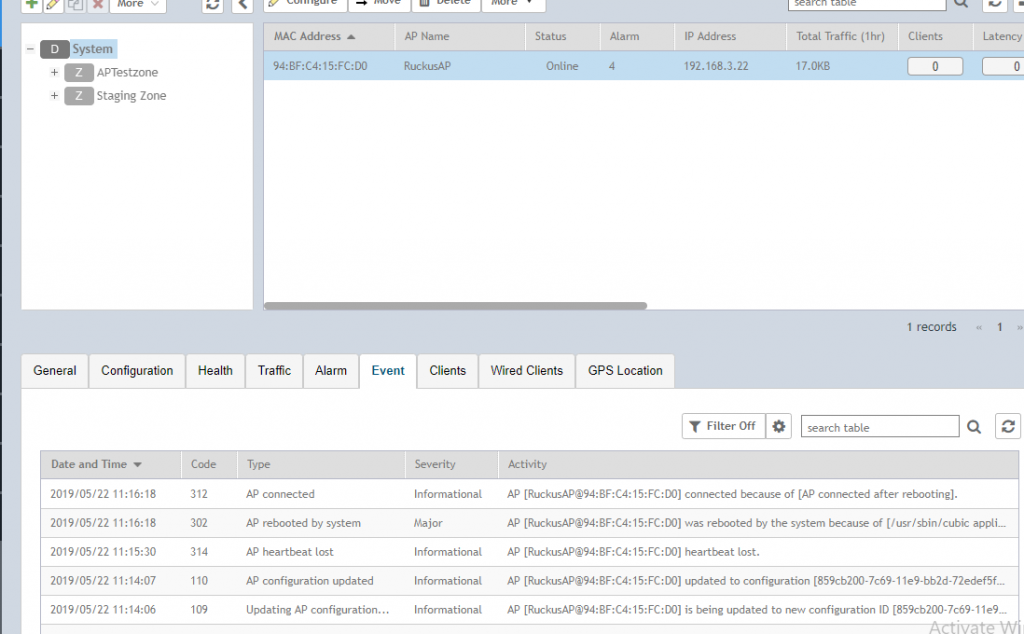Expand the Staging Zone tree node

(54, 96)
